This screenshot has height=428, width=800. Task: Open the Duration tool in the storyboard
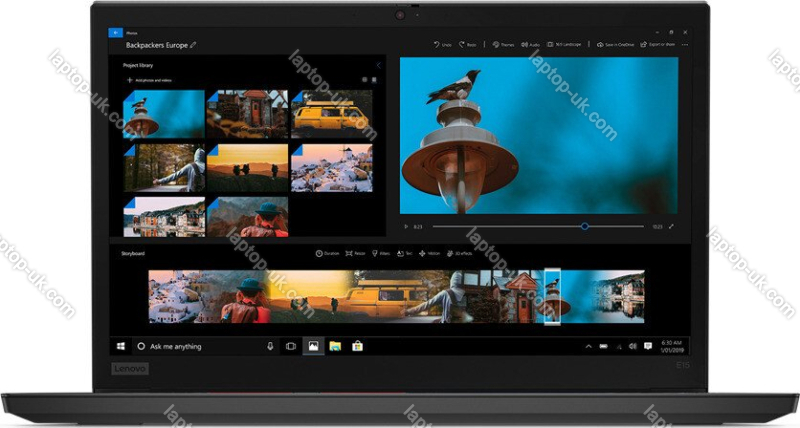327,254
